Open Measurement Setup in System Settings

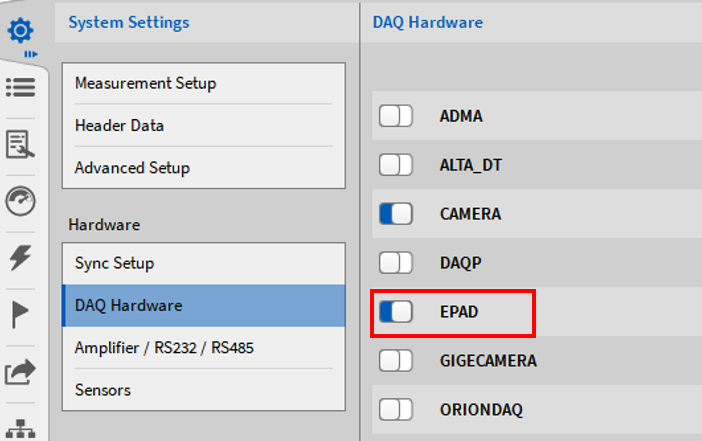pos(145,83)
